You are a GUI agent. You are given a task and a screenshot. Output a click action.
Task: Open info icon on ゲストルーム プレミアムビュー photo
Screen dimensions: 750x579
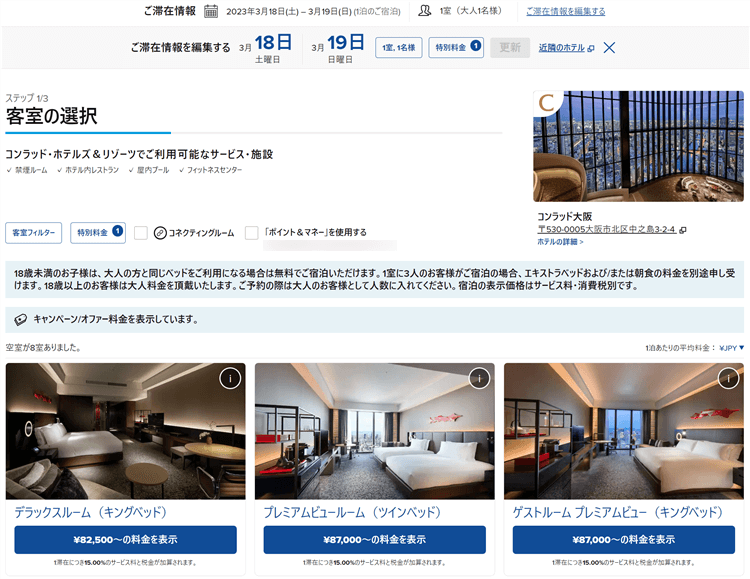(728, 379)
